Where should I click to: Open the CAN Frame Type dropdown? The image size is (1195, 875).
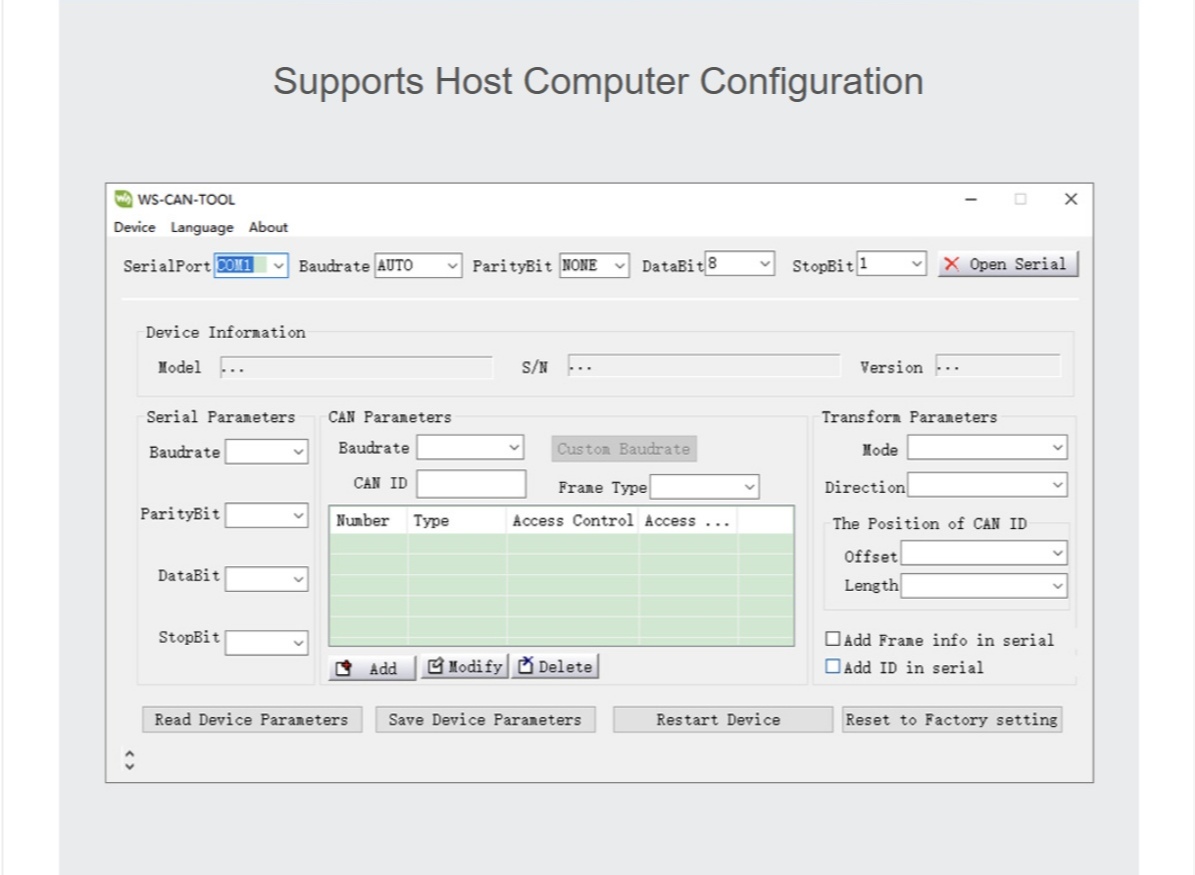coord(749,487)
